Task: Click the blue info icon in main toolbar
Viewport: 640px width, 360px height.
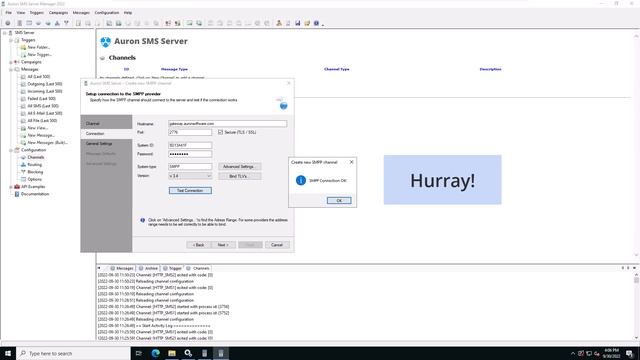Action: (316, 23)
